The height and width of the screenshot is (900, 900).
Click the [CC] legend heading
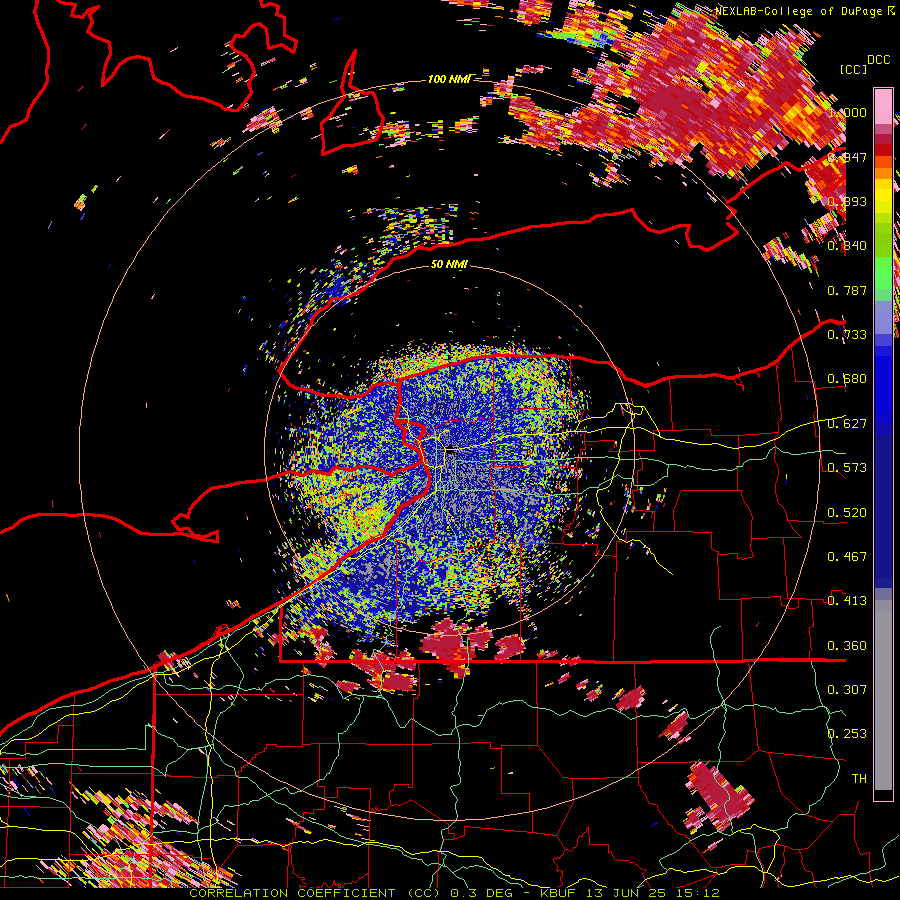pyautogui.click(x=853, y=69)
